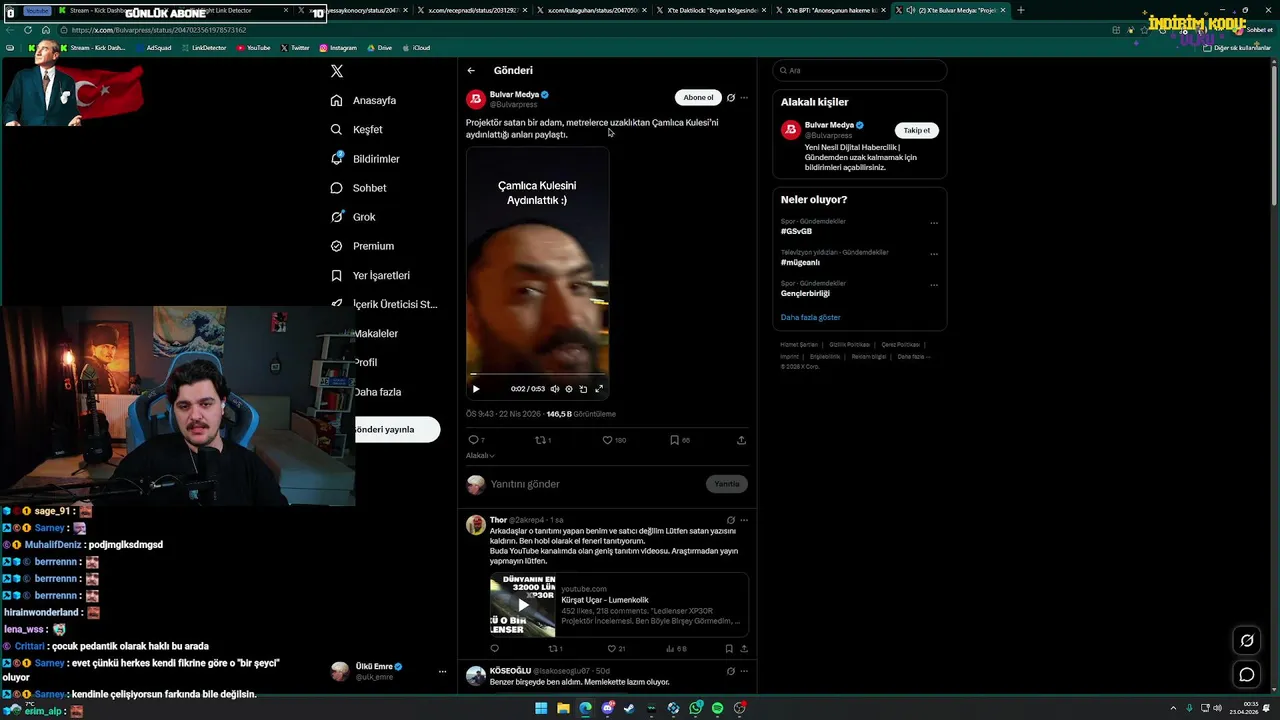Open KÖSEOĞLU reply more options

[x=744, y=671]
